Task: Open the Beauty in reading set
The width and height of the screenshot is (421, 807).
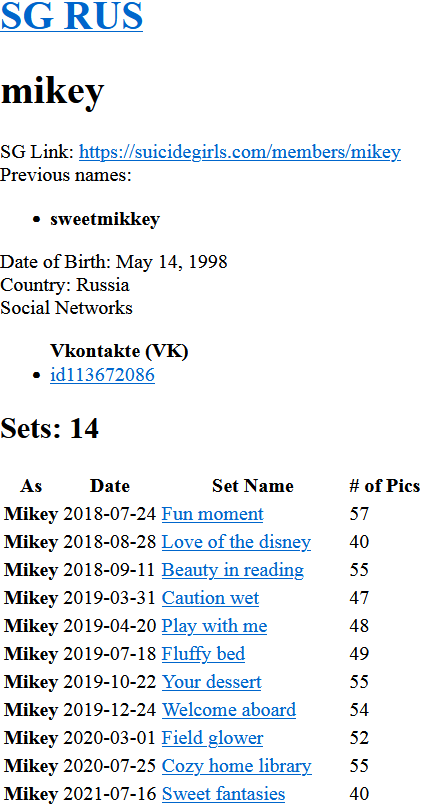Action: tap(233, 570)
